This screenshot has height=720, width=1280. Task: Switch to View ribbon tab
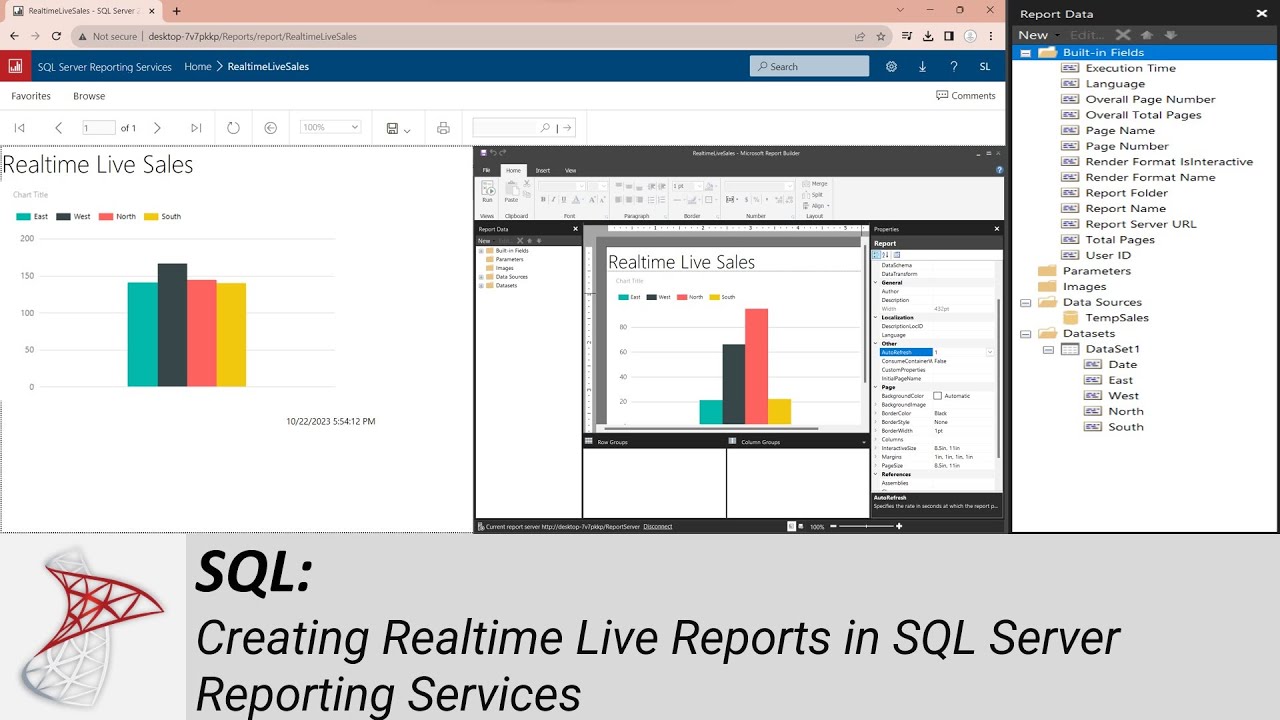(570, 170)
